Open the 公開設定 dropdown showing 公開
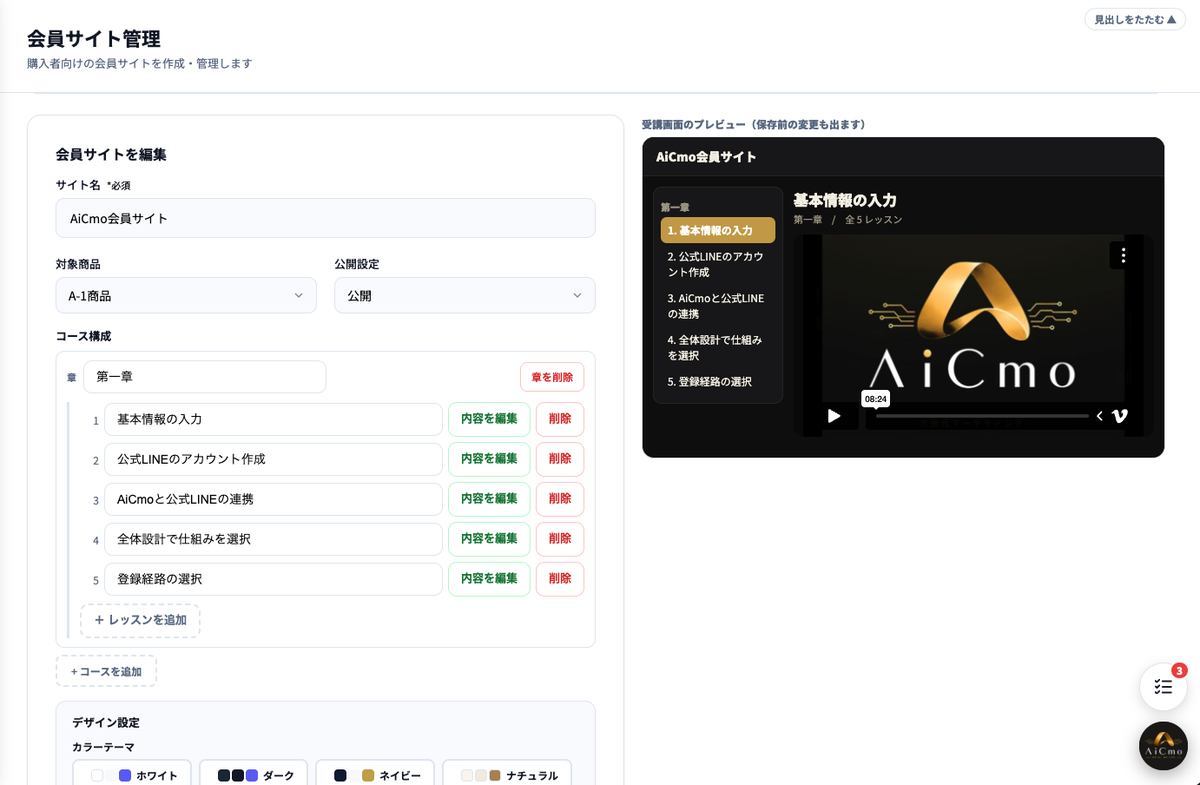This screenshot has width=1200, height=785. pyautogui.click(x=465, y=295)
